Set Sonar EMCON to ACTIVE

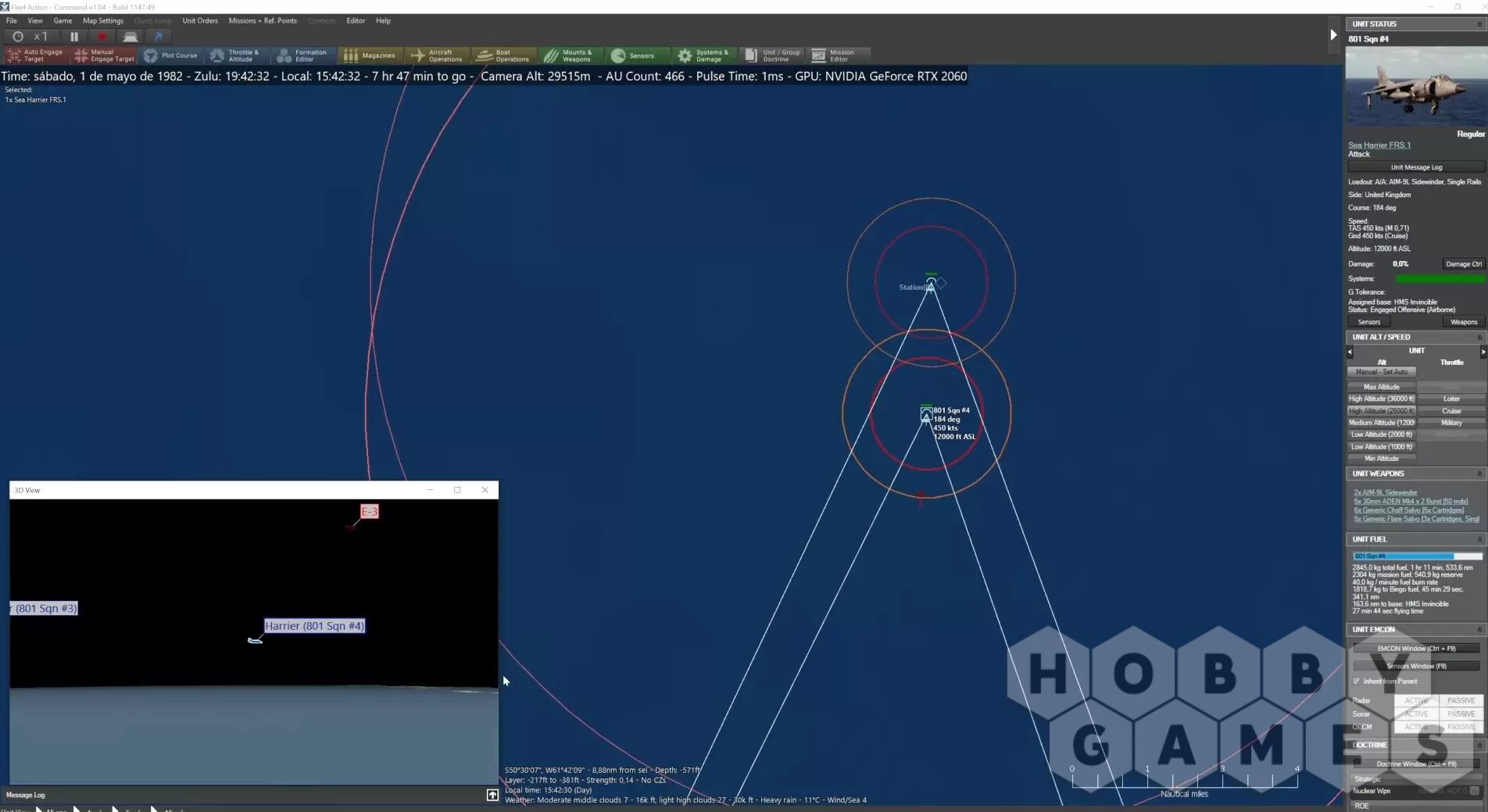1416,714
